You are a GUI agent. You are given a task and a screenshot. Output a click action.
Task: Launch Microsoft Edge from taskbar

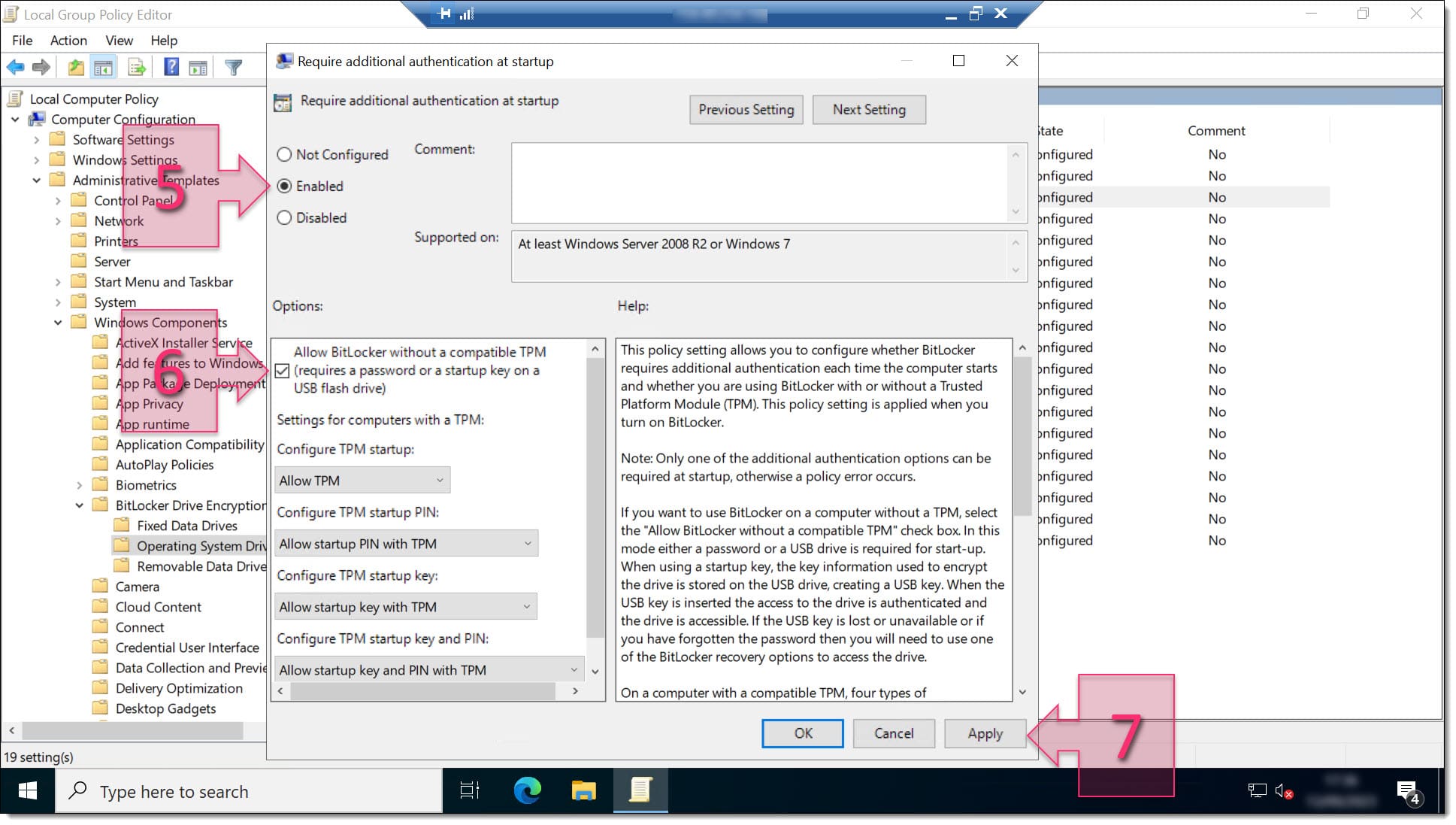pos(528,791)
